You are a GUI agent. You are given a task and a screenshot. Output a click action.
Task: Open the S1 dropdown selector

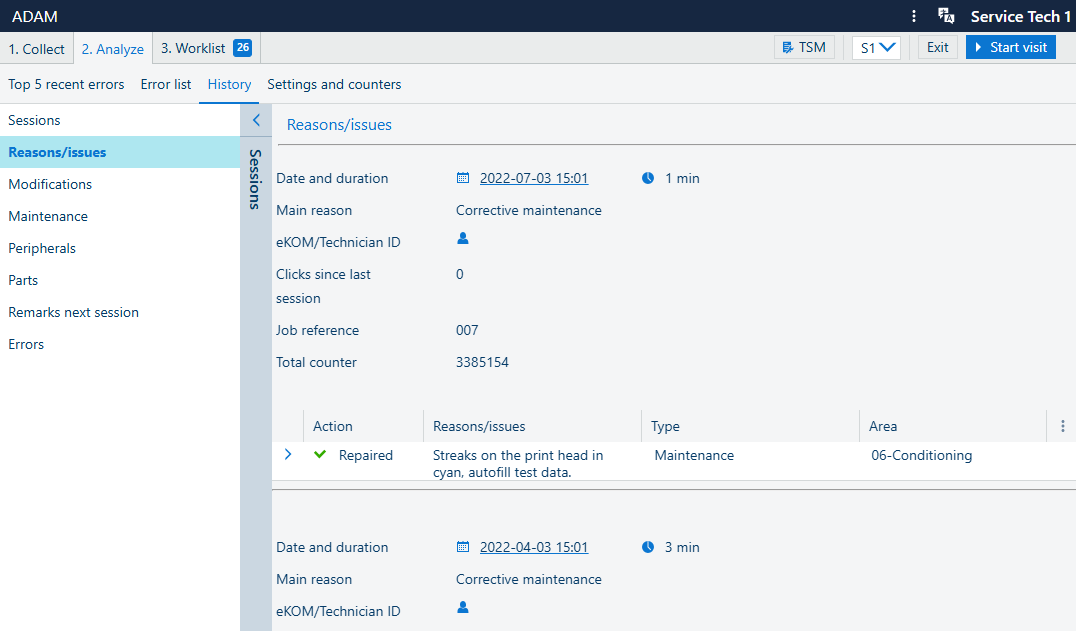click(876, 47)
